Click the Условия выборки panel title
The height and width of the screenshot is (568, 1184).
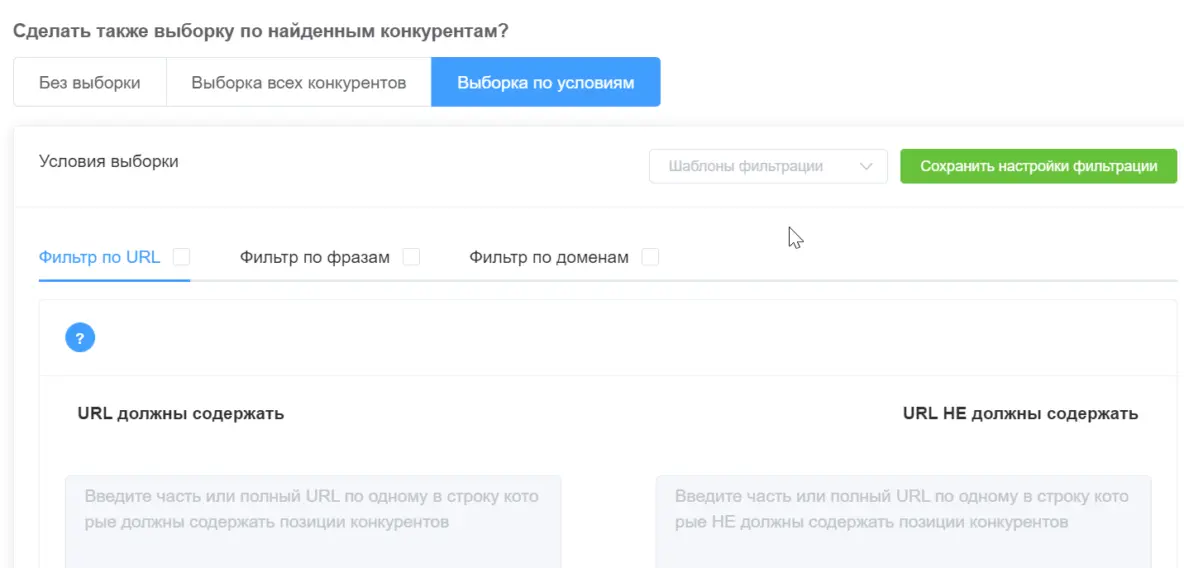(x=109, y=161)
